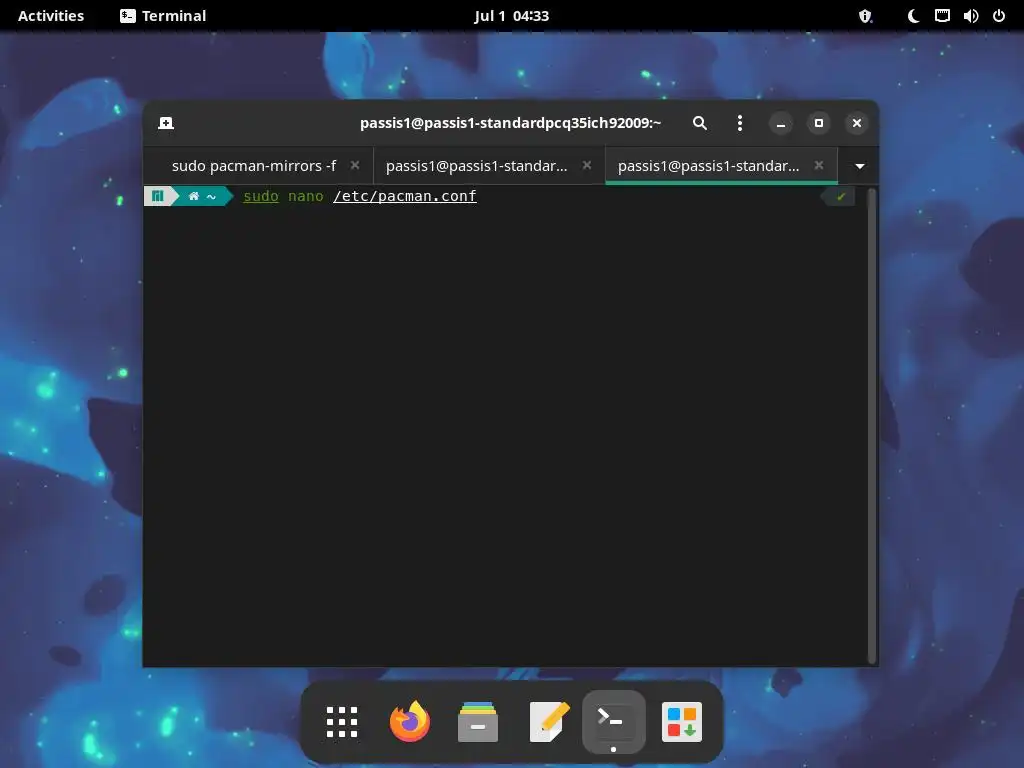Click the Terminal icon in dock
This screenshot has width=1024, height=768.
point(613,722)
